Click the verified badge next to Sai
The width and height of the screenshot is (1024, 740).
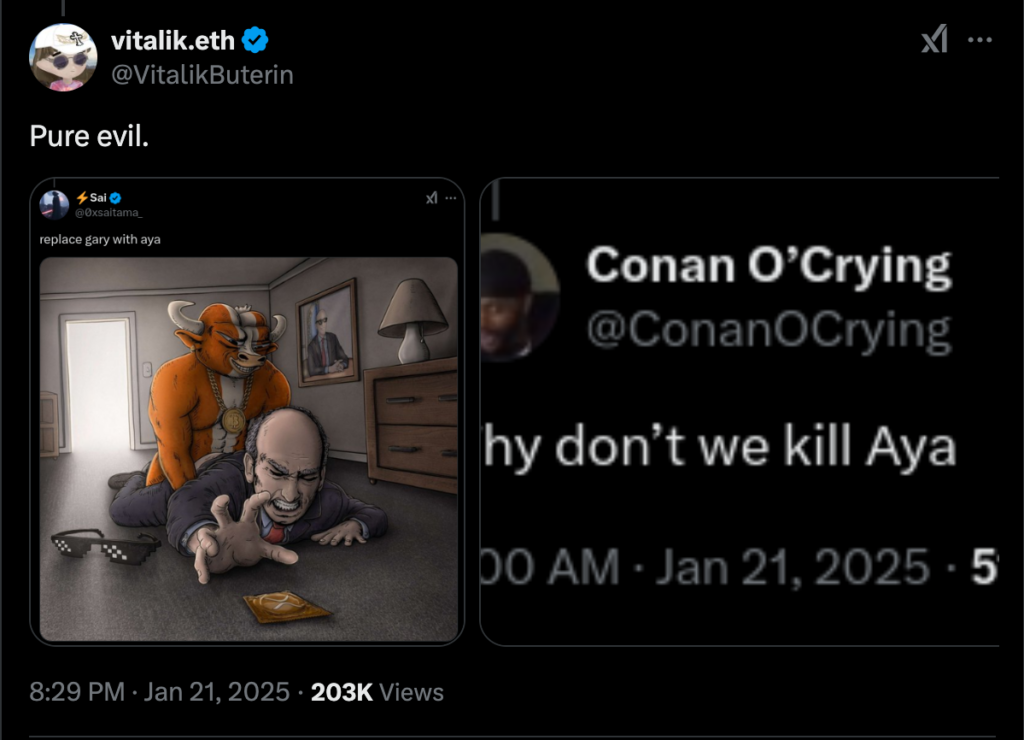116,197
